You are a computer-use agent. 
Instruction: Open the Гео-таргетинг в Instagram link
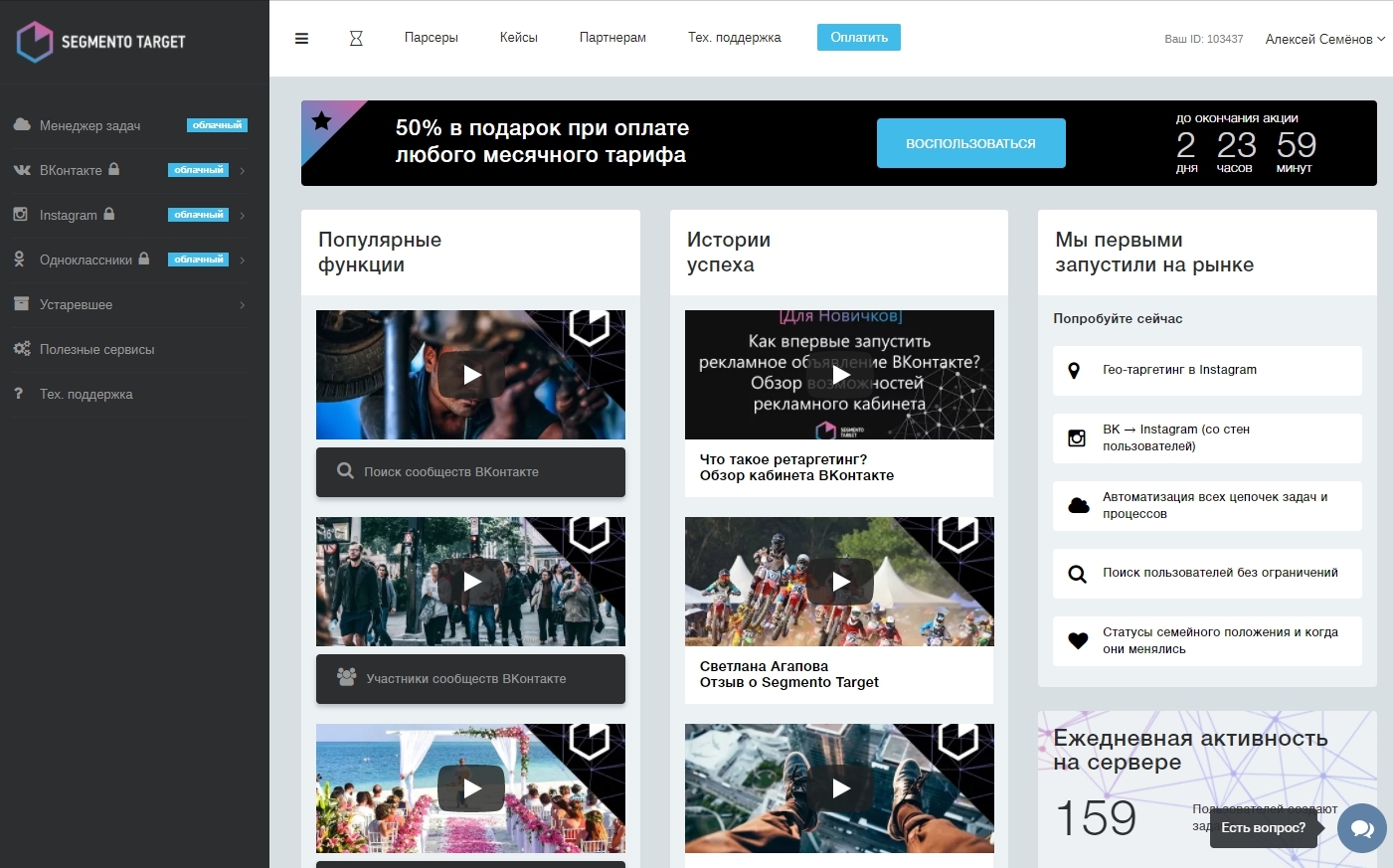pos(1207,371)
